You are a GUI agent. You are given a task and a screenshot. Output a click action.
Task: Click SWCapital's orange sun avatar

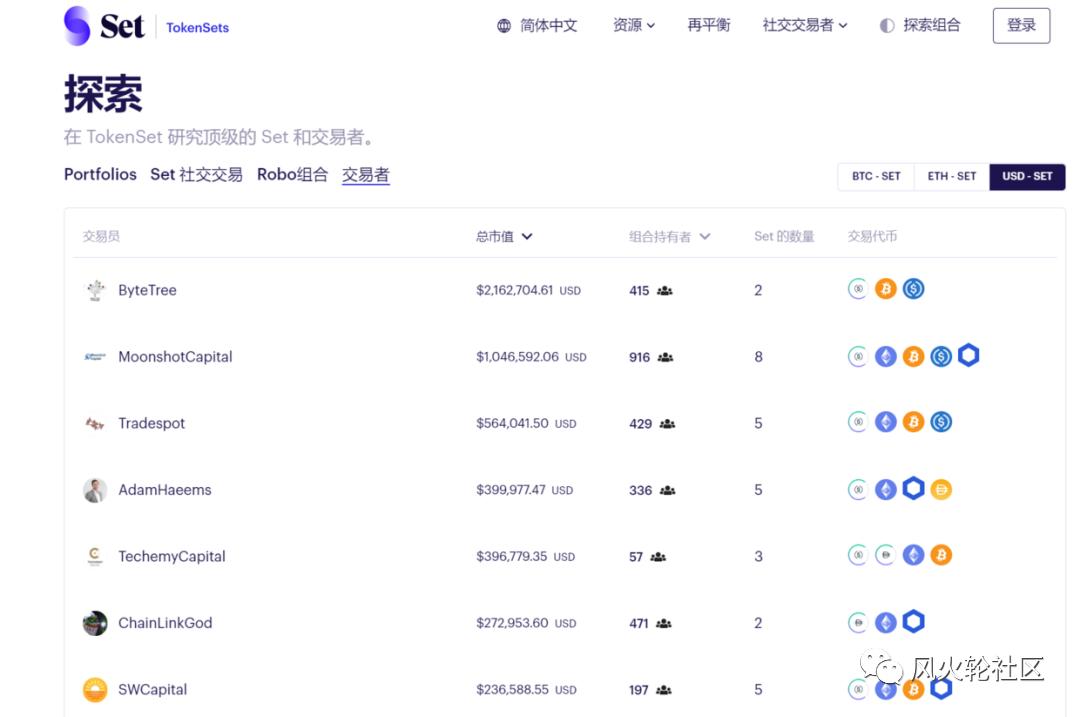point(95,689)
